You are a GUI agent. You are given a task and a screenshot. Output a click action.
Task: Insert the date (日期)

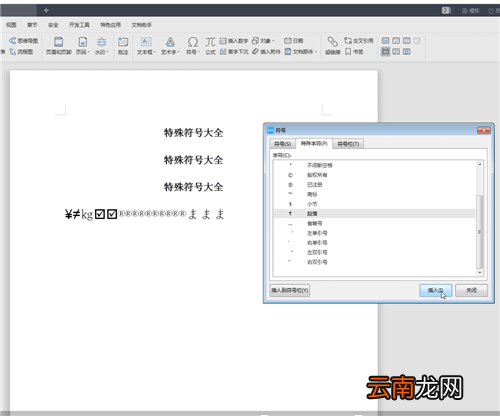[x=294, y=41]
